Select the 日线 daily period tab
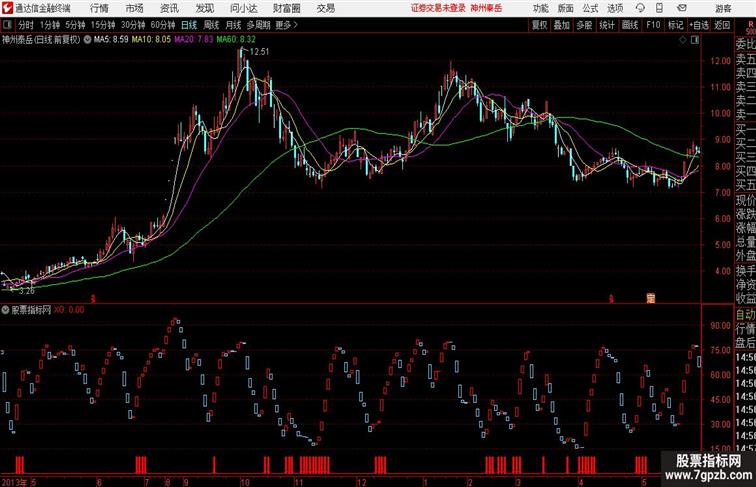This screenshot has width=756, height=487. (189, 25)
